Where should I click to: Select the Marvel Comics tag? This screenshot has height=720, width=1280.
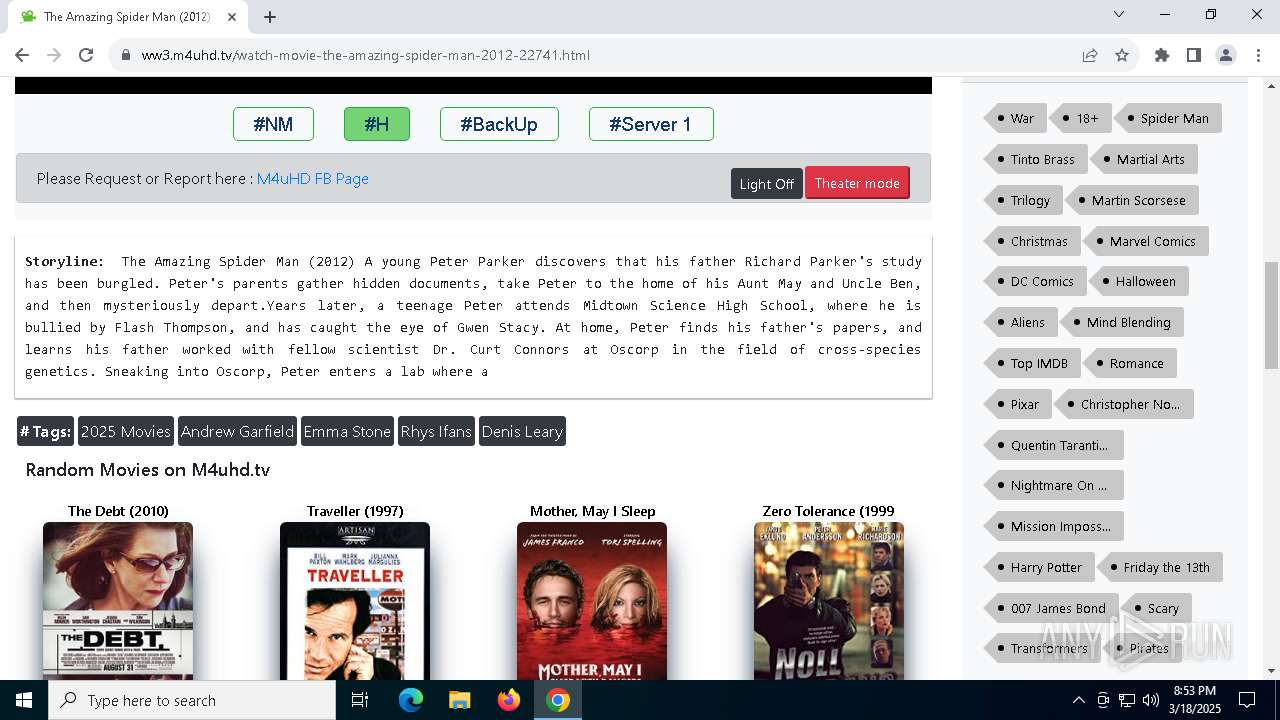tap(1146, 241)
